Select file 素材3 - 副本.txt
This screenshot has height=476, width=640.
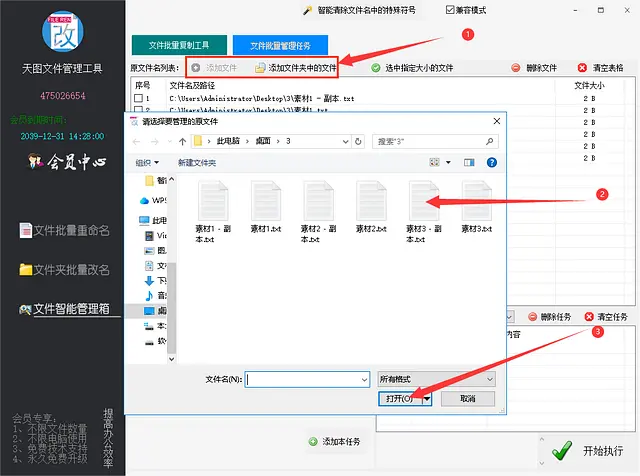[x=424, y=212]
